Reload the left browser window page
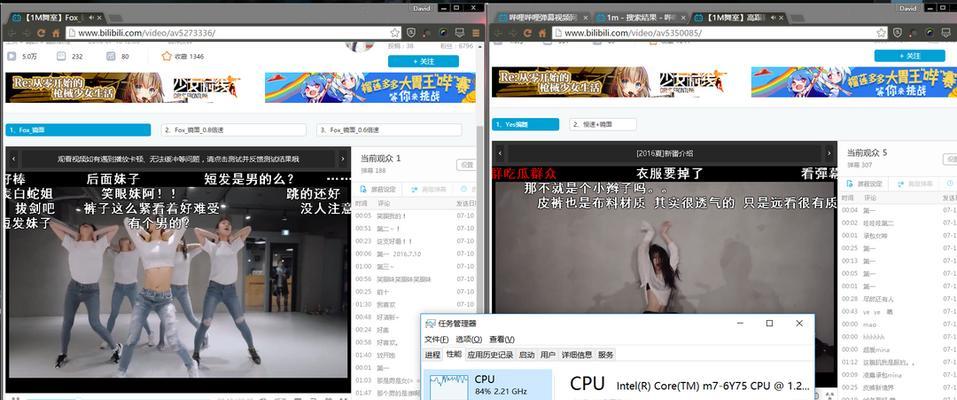Screen dimensions: 957x400 tap(42, 33)
